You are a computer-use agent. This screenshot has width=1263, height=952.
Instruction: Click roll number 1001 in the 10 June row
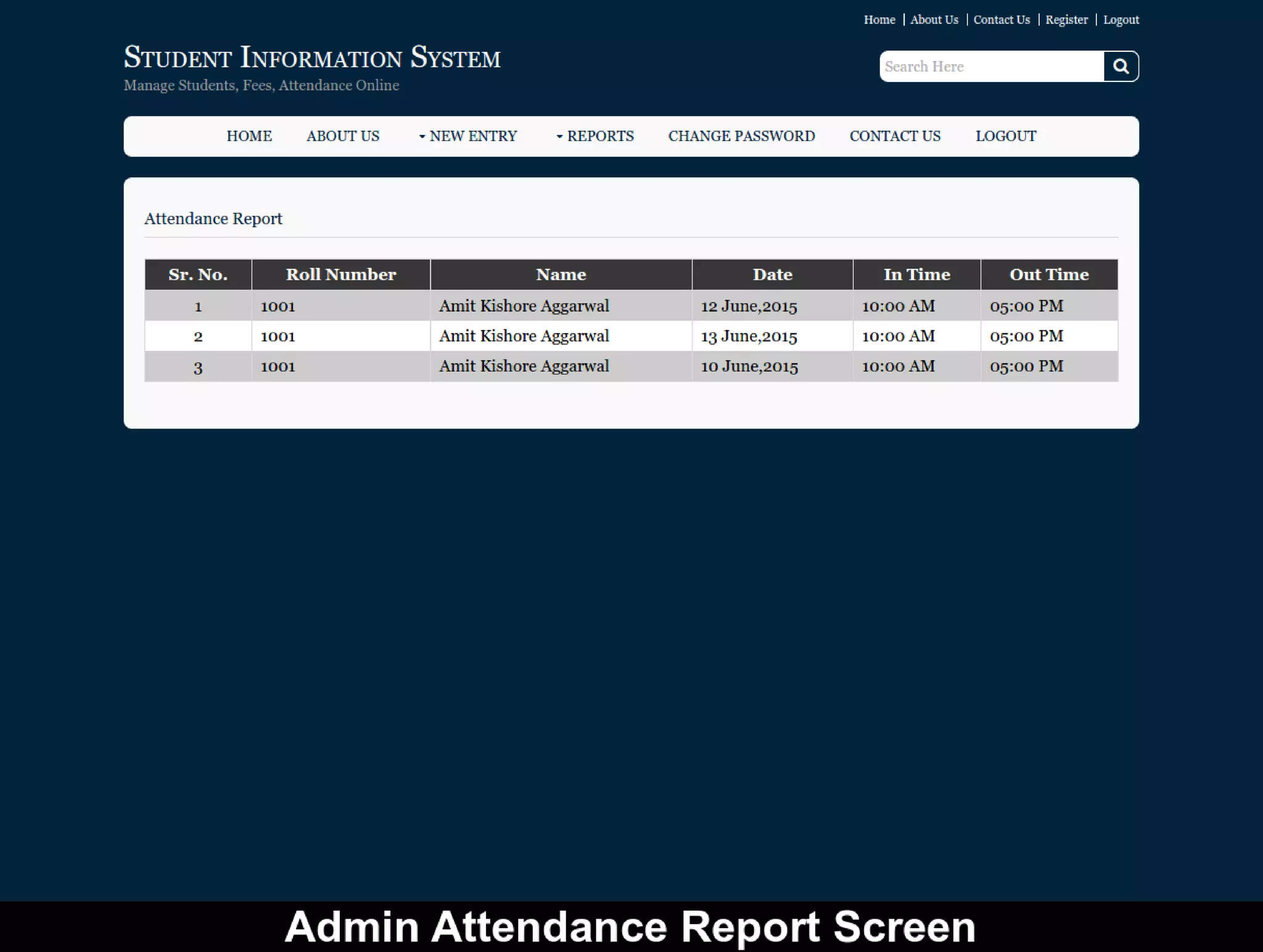(x=341, y=366)
